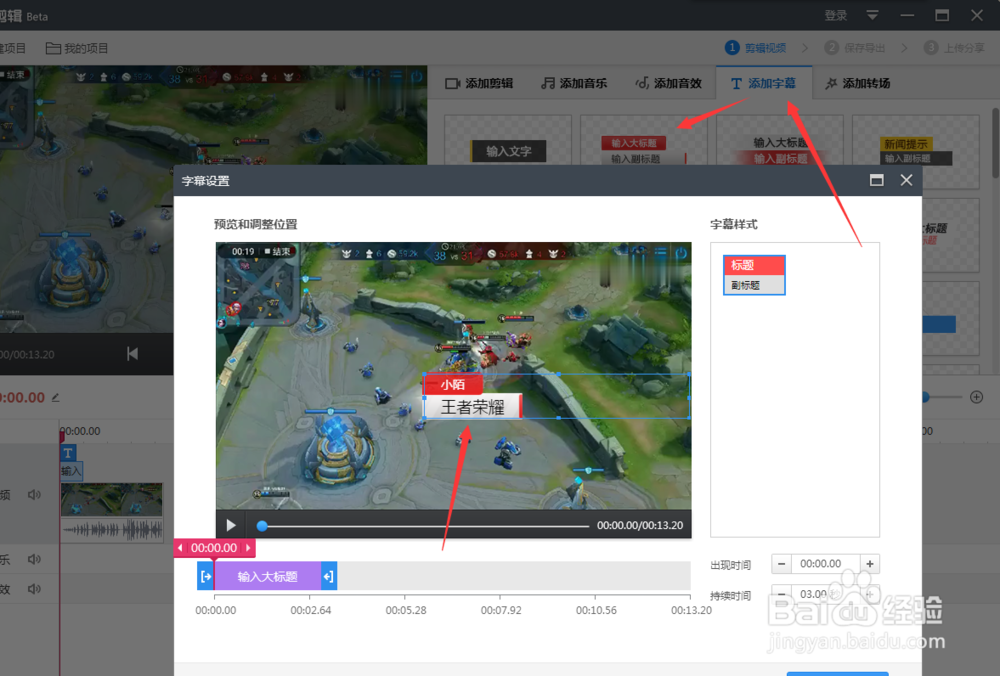Select the 标题 style in 字幕样式
The width and height of the screenshot is (1000, 676).
pyautogui.click(x=753, y=264)
